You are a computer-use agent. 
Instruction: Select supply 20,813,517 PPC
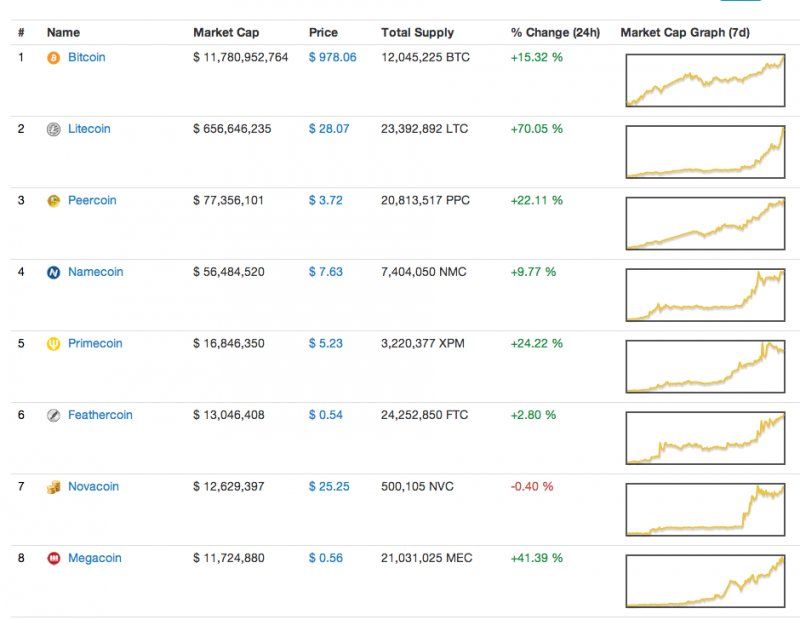pyautogui.click(x=426, y=200)
